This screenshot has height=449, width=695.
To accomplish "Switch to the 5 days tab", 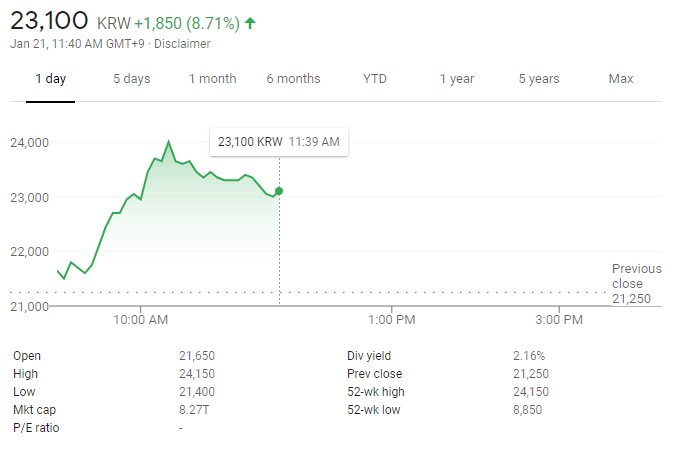I will [x=131, y=79].
